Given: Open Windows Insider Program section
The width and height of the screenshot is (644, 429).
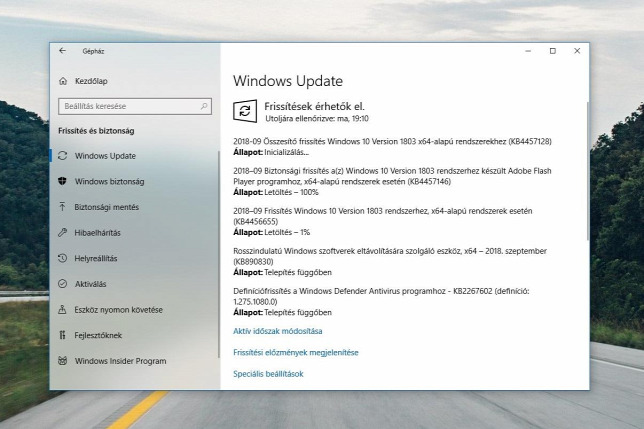Looking at the screenshot, I should coord(120,361).
